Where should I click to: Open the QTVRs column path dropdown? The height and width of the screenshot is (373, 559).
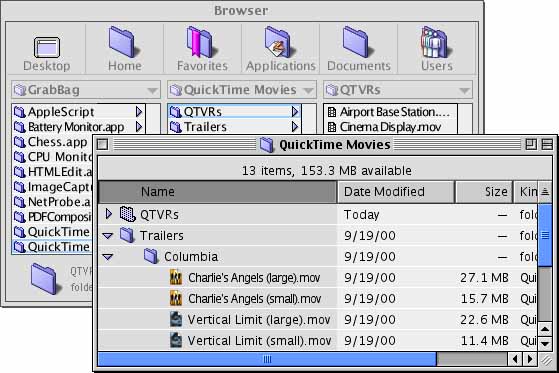point(398,90)
